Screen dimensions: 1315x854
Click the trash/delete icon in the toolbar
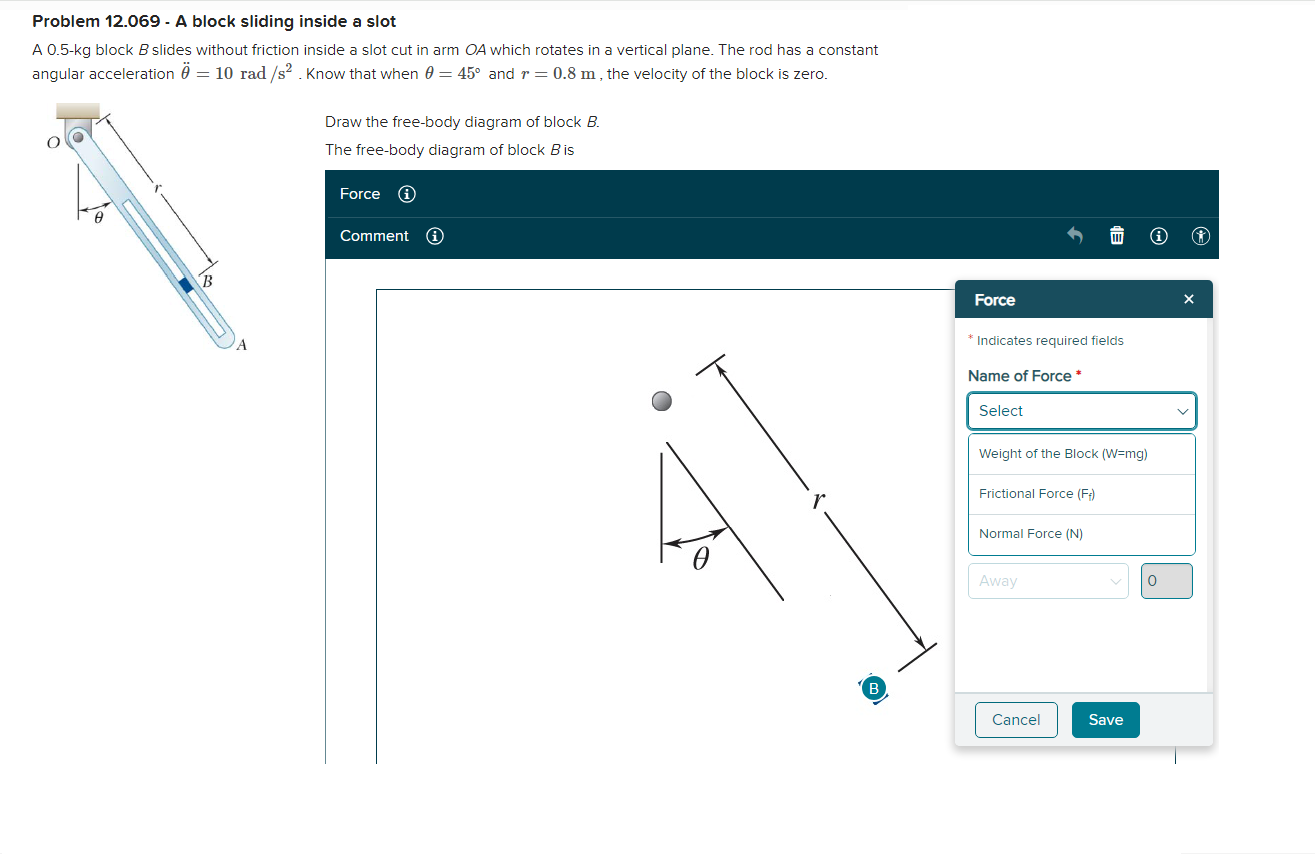(1116, 236)
